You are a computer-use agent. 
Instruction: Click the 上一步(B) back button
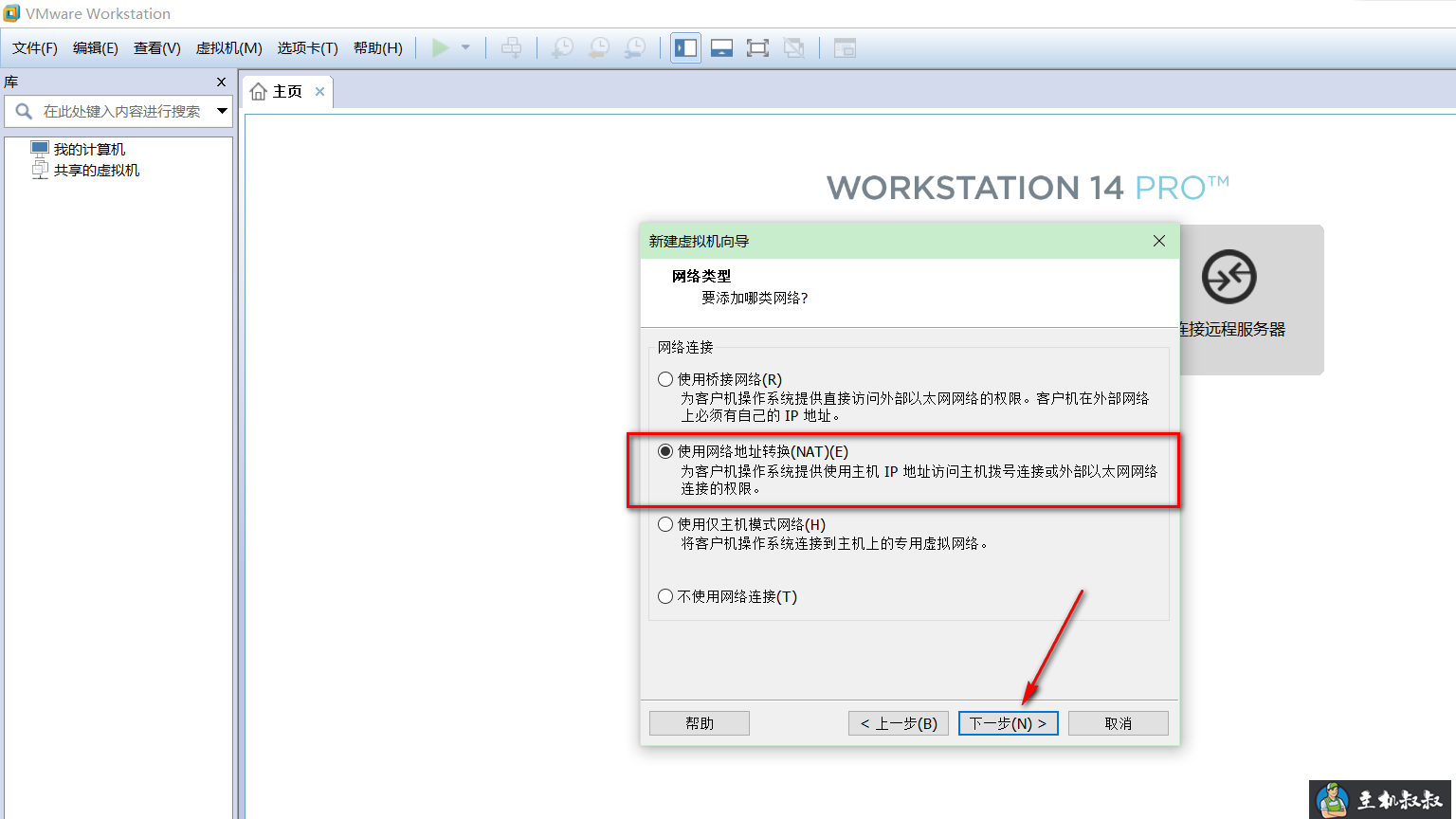(x=899, y=723)
